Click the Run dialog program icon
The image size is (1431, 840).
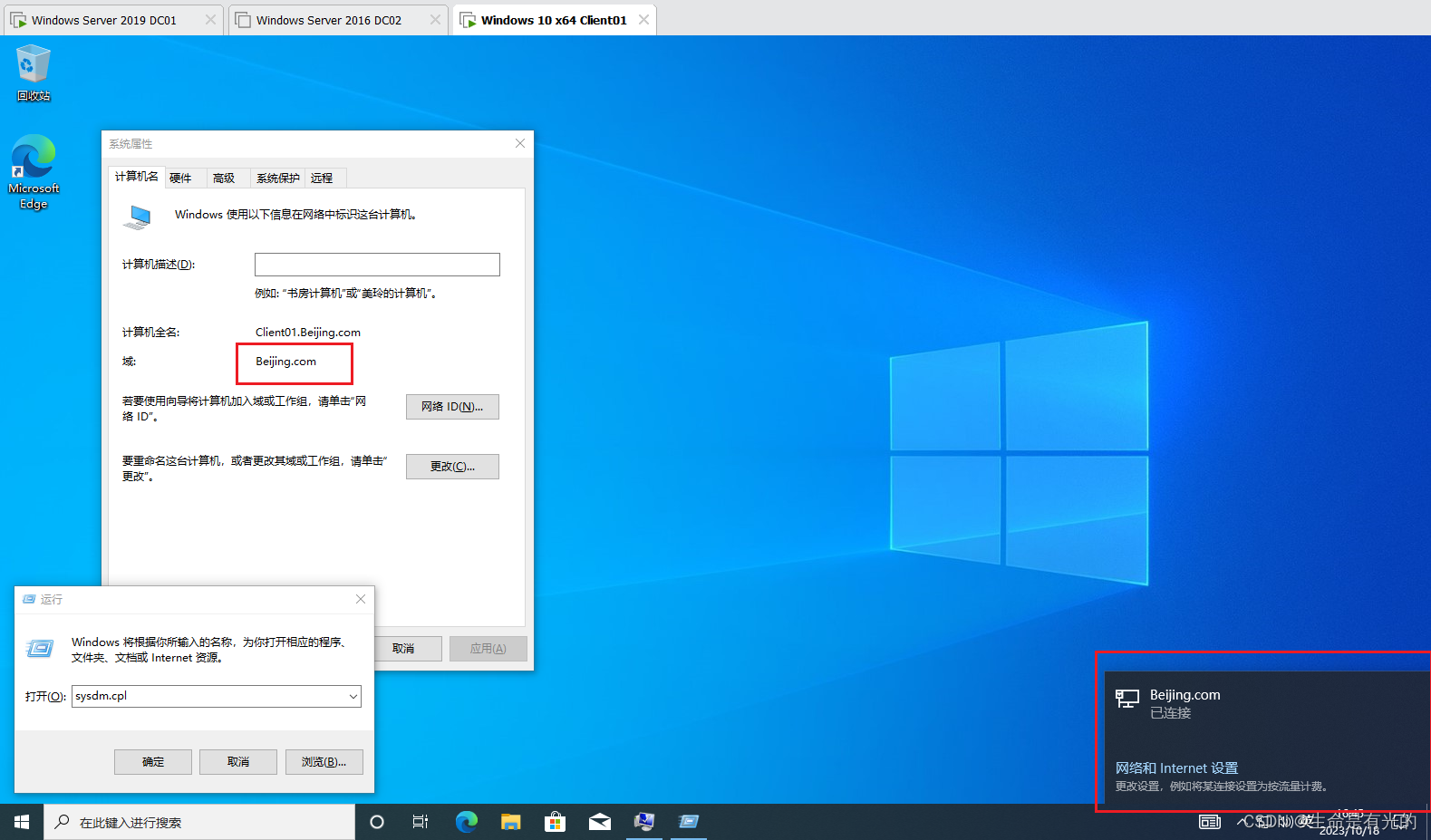point(40,648)
